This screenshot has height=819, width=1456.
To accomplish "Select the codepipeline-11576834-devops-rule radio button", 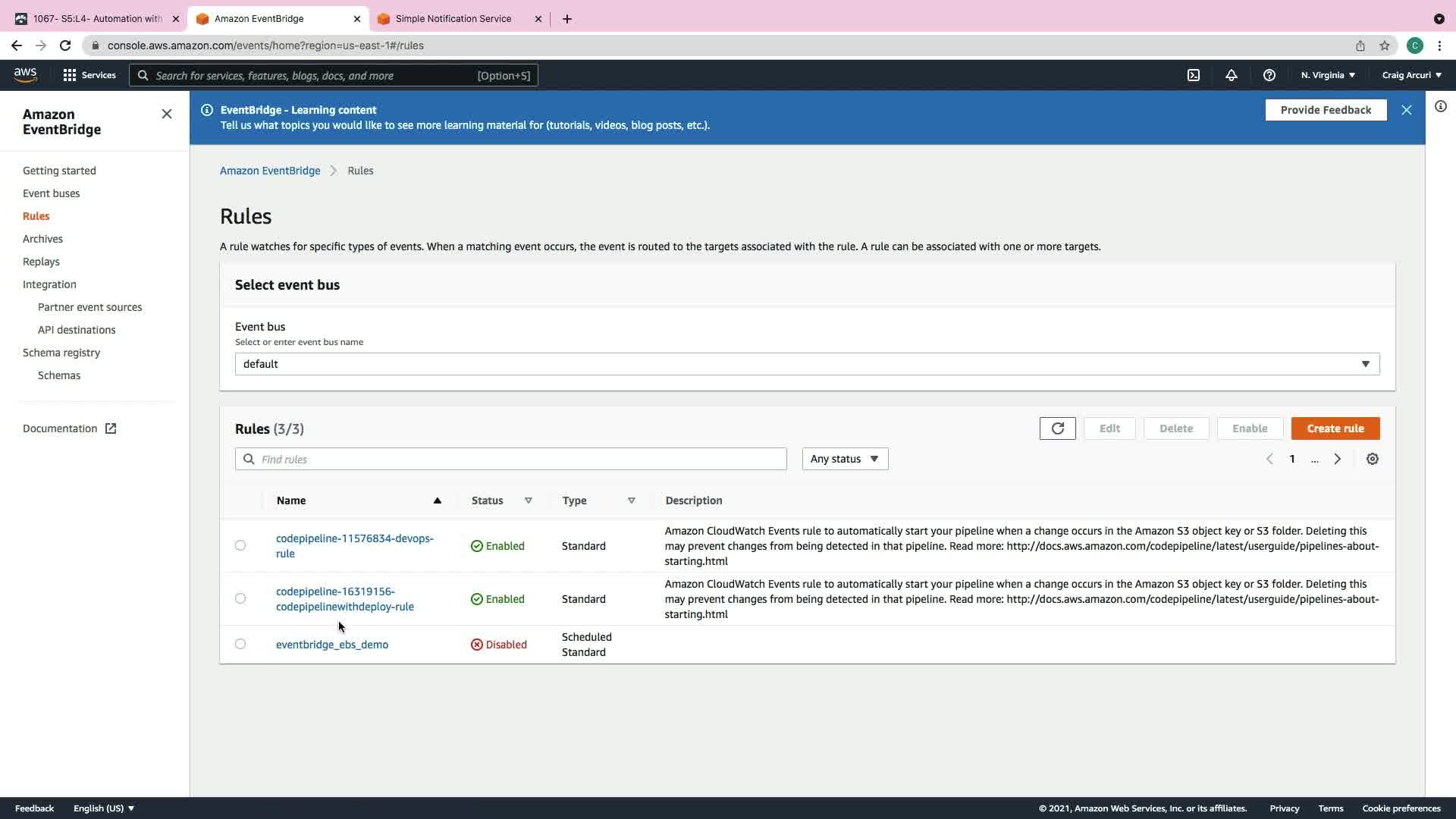I will coord(240,545).
